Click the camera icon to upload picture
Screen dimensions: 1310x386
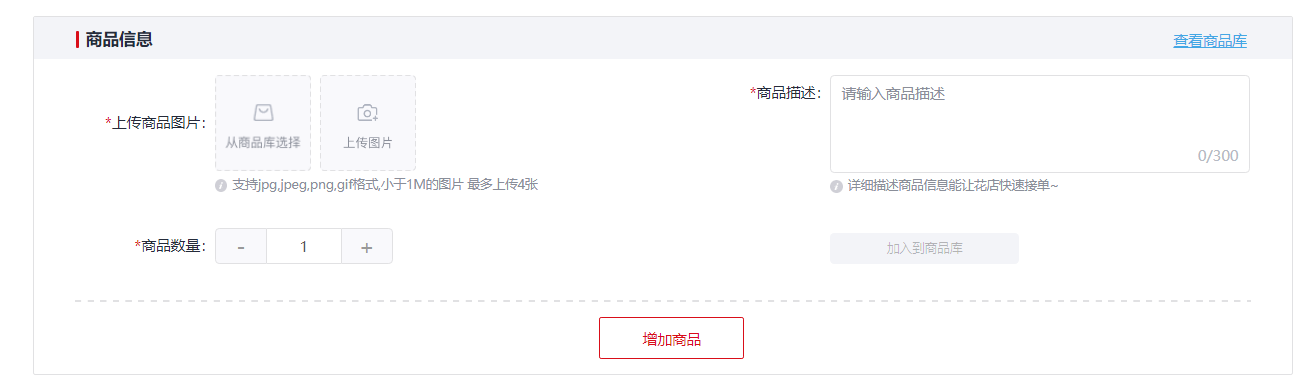point(367,113)
